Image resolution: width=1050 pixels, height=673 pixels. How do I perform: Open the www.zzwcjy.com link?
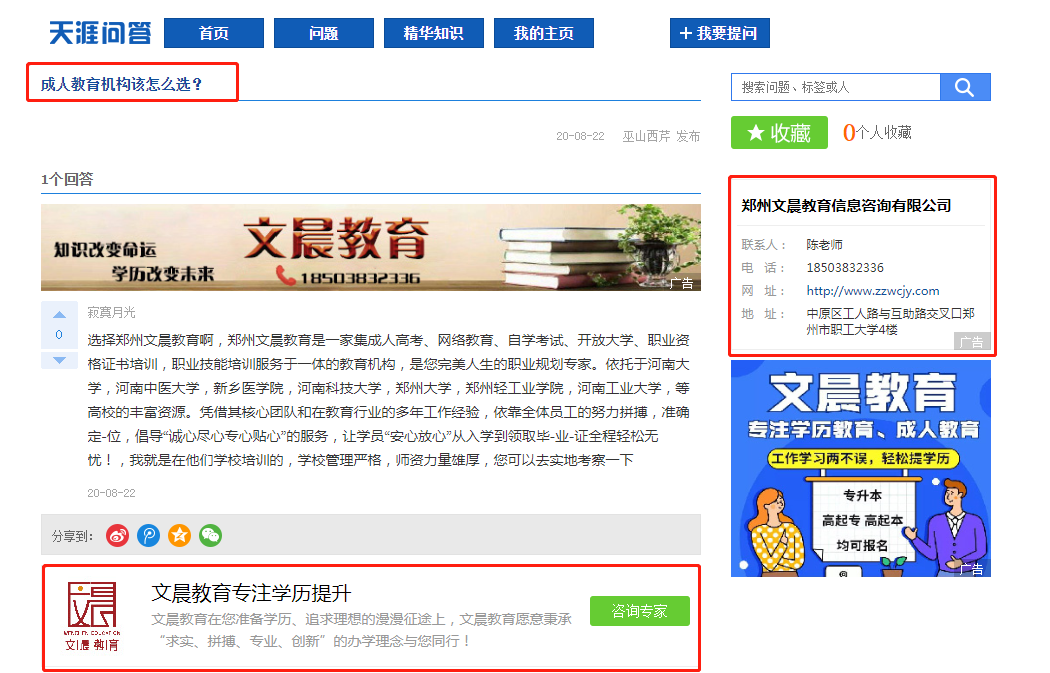click(x=873, y=291)
